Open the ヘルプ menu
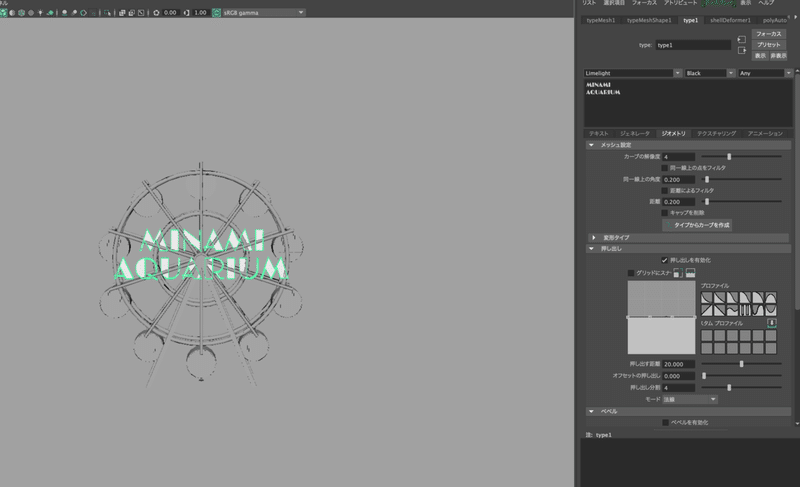 (766, 3)
